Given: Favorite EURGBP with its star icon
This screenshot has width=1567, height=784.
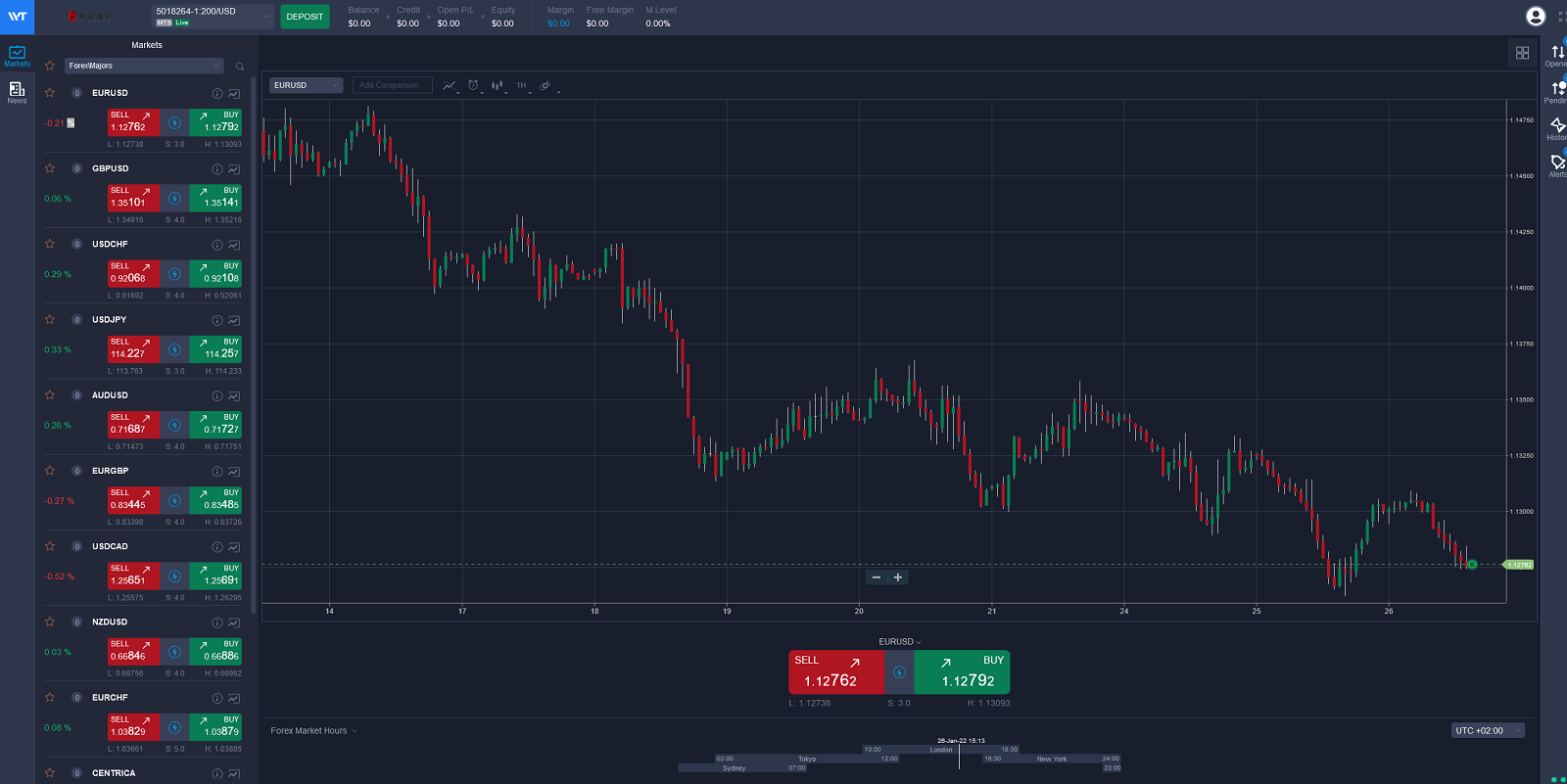Looking at the screenshot, I should coord(50,471).
